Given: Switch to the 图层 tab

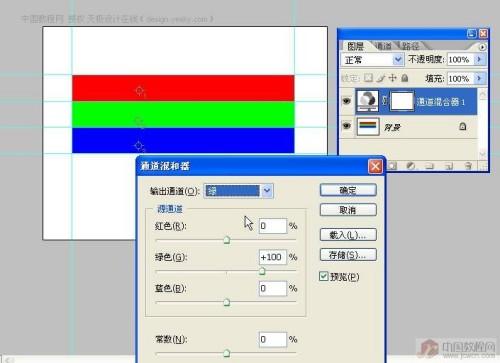Looking at the screenshot, I should (355, 46).
